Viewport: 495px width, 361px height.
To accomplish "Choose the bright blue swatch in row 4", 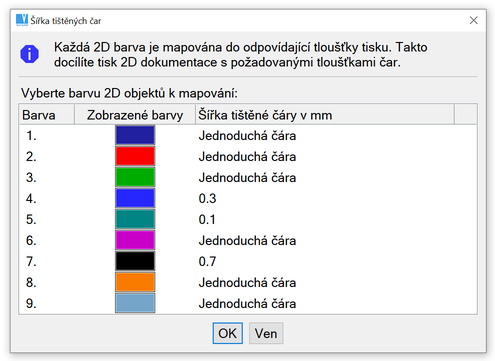I will point(135,198).
